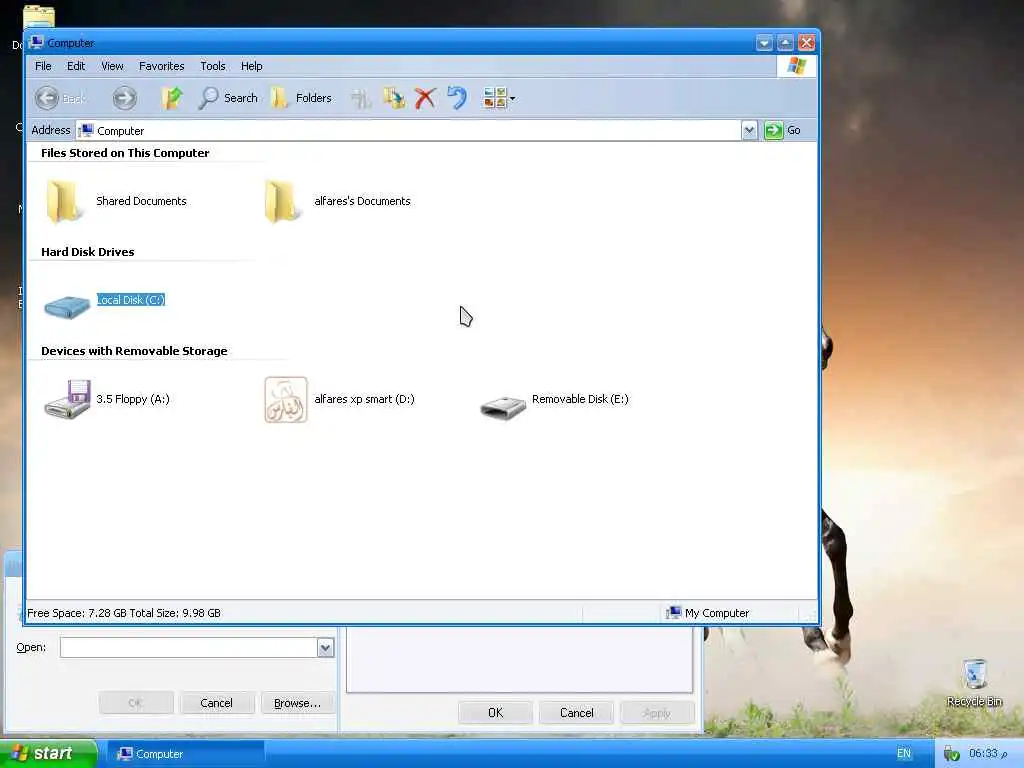The width and height of the screenshot is (1024, 768).
Task: Click Devices with Removable Storage header
Action: (x=134, y=351)
